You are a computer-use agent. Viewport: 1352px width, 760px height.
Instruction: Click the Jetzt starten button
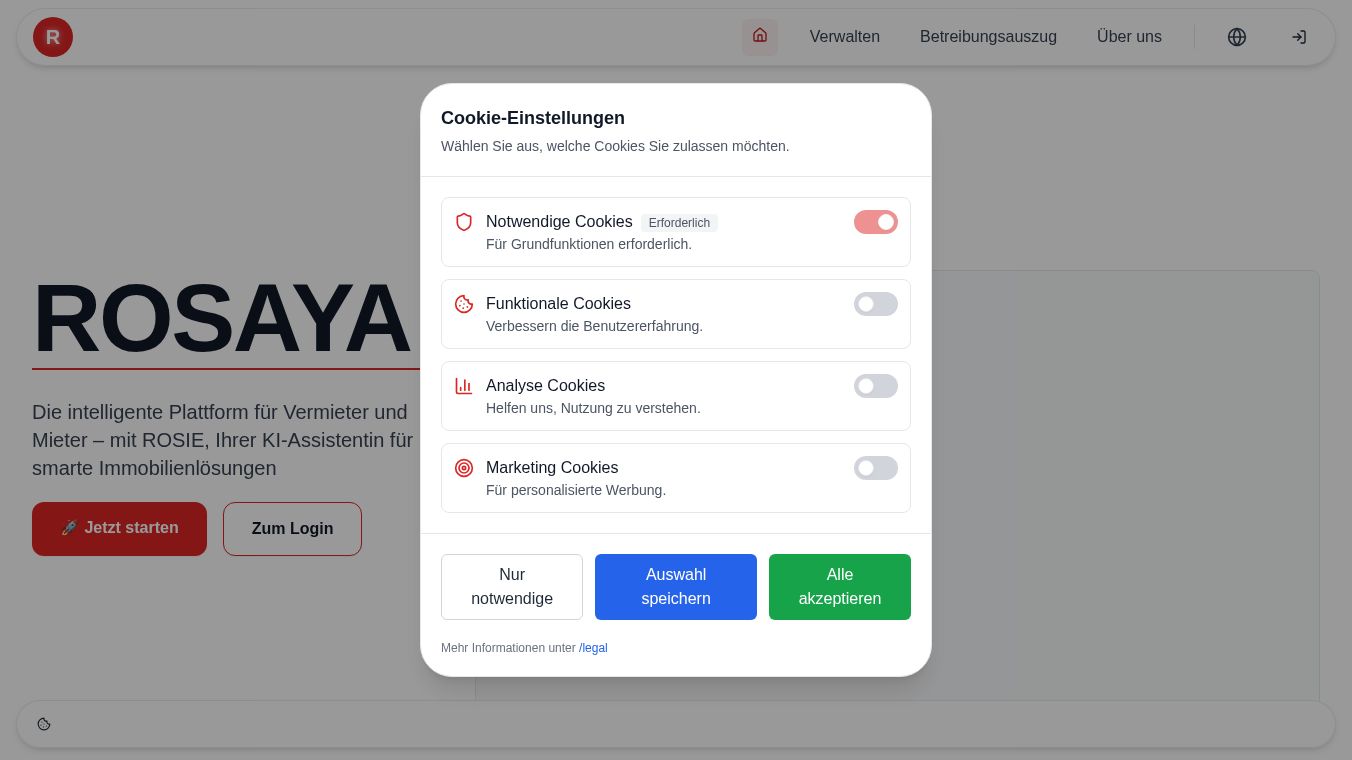(x=119, y=529)
